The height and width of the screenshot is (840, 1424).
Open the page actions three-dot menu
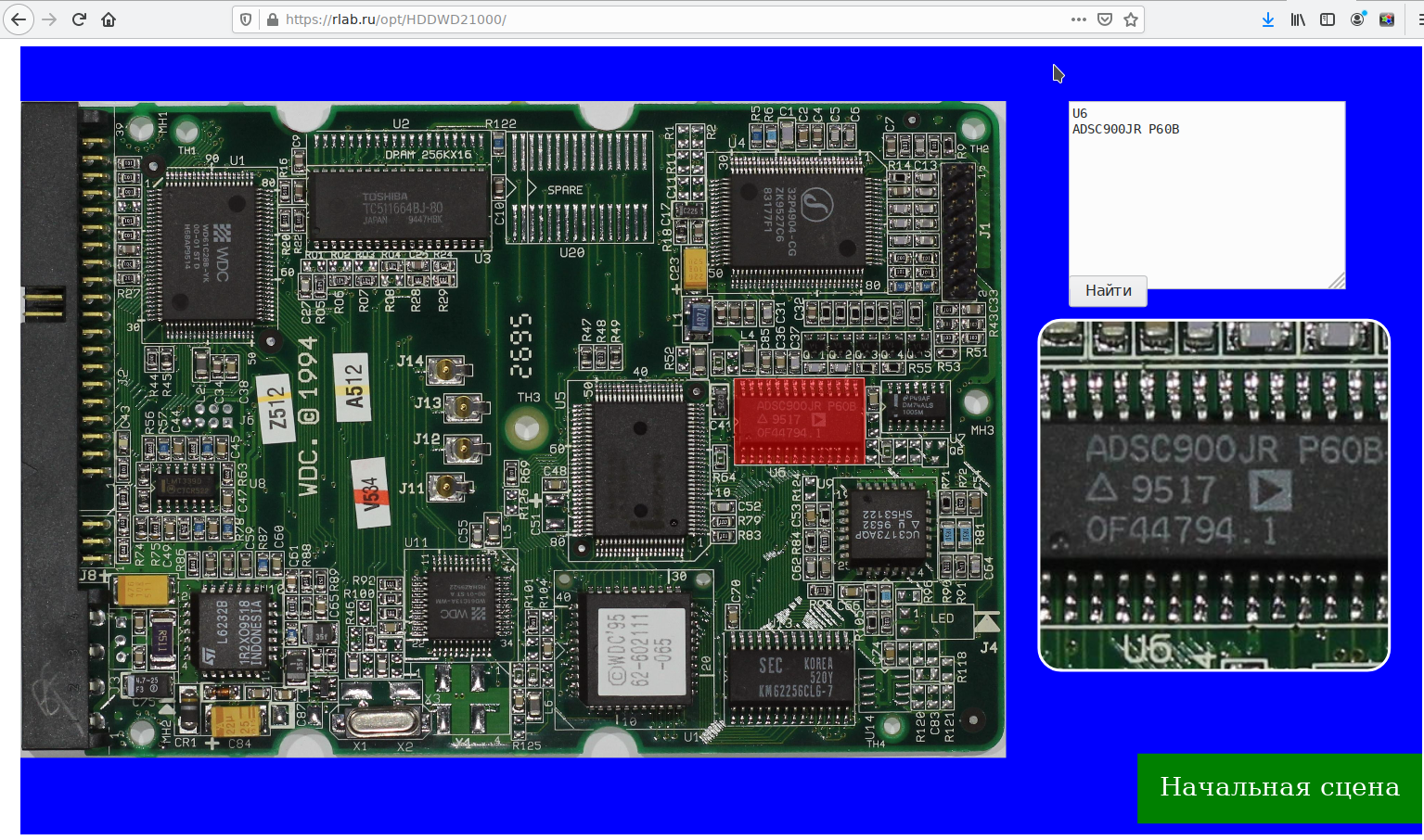click(x=1078, y=19)
